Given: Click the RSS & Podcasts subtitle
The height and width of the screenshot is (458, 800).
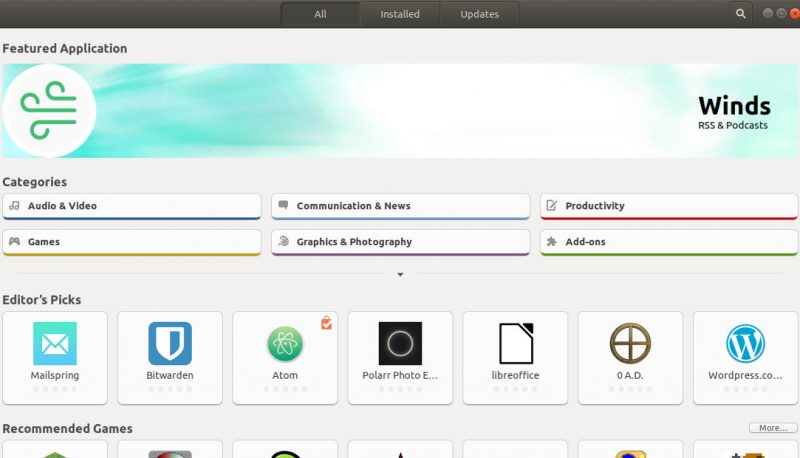Looking at the screenshot, I should (733, 125).
